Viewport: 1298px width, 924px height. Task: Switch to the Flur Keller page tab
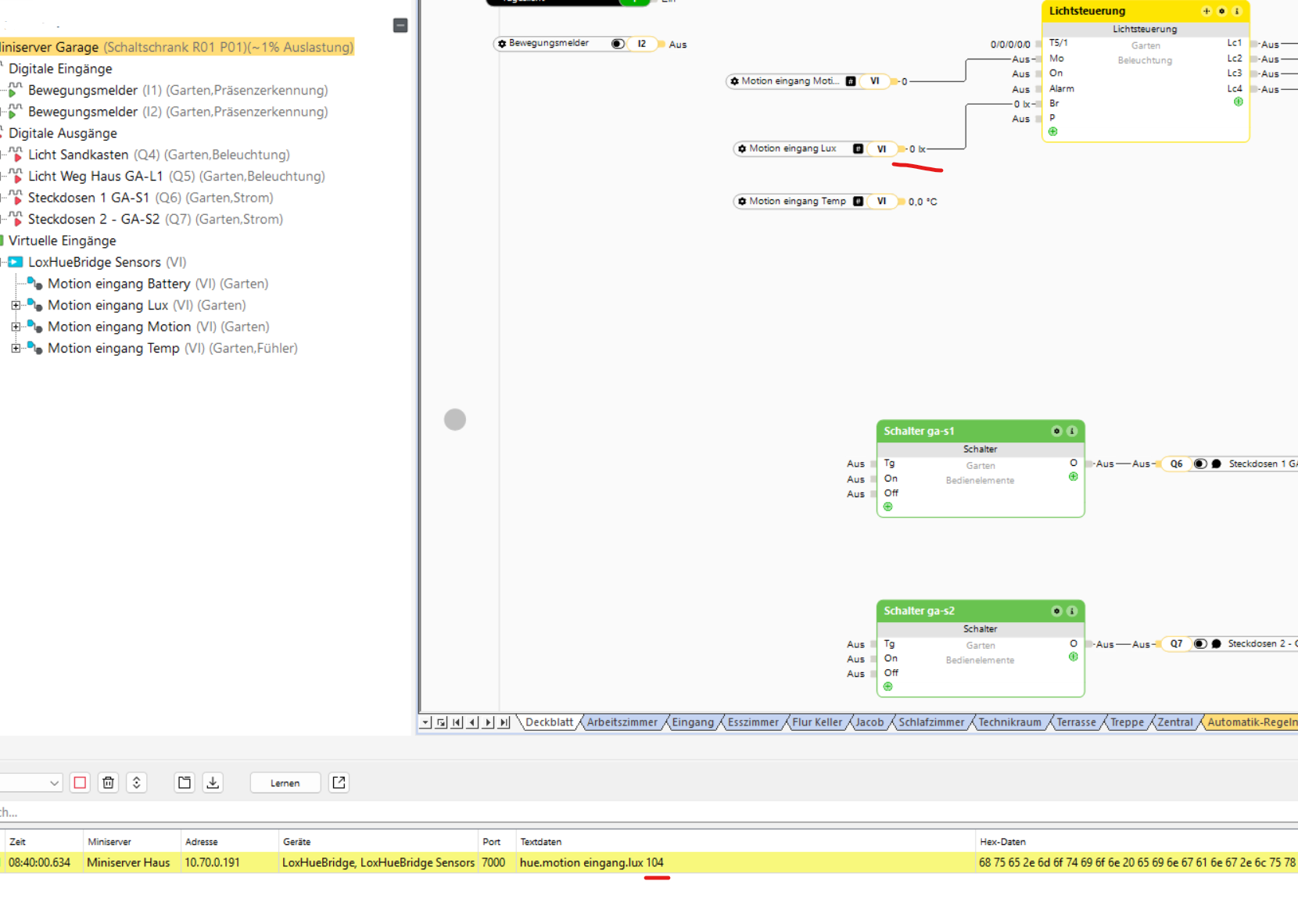(817, 722)
